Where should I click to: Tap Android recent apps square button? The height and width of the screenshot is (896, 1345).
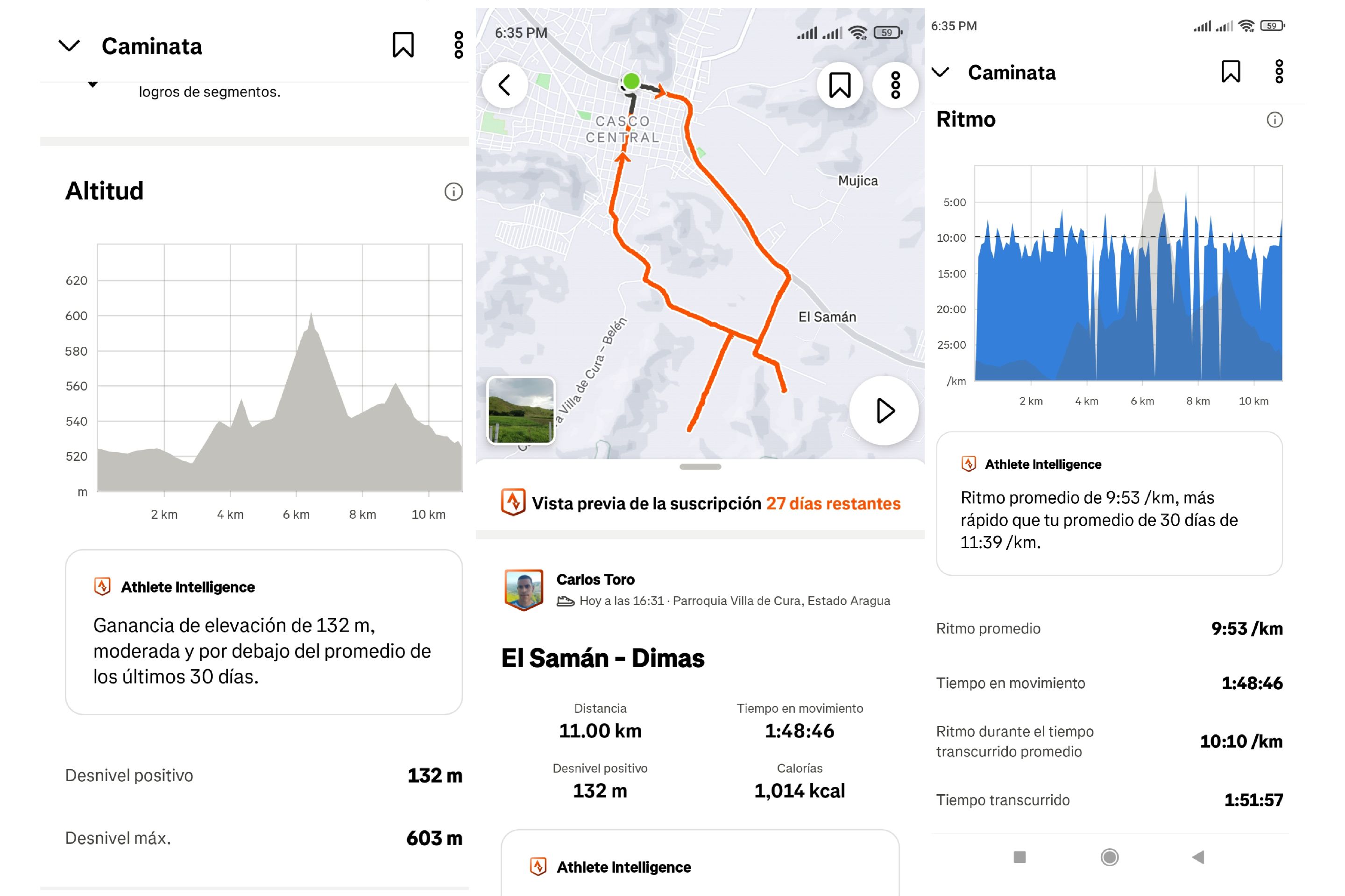coord(1019,857)
